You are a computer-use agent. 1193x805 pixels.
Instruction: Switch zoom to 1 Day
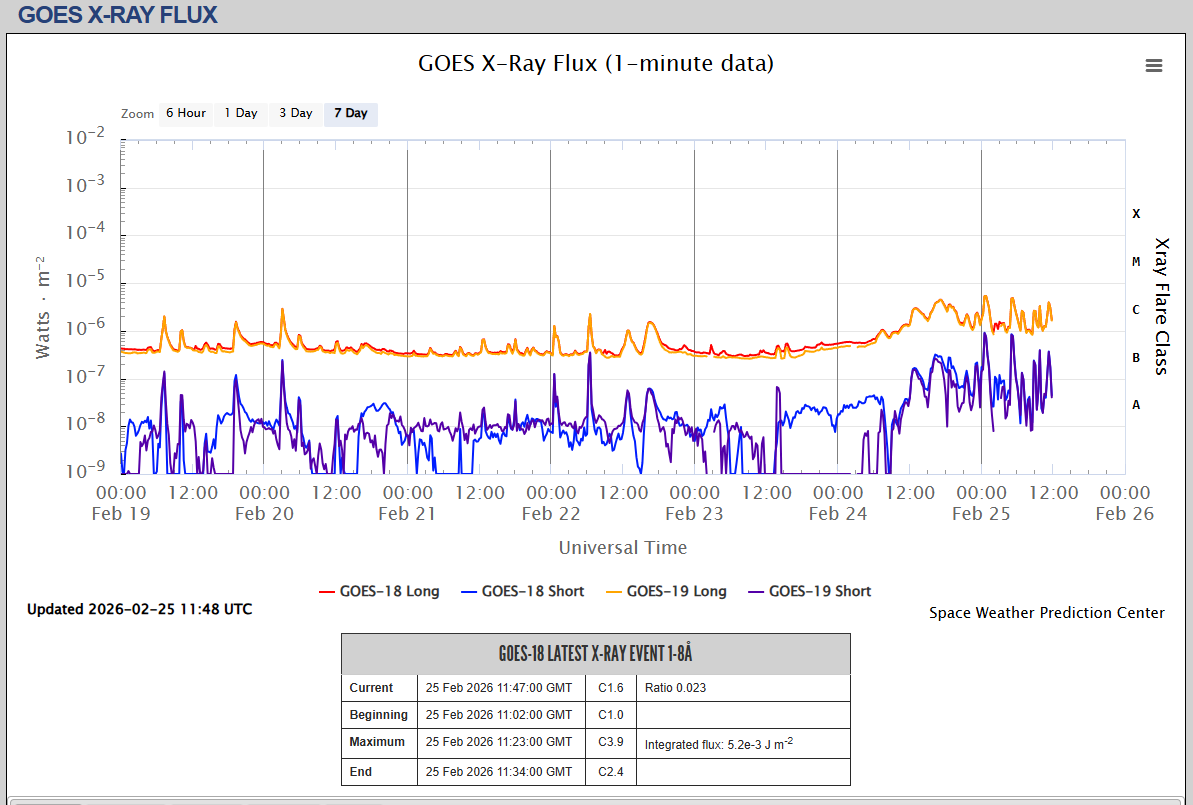click(240, 114)
